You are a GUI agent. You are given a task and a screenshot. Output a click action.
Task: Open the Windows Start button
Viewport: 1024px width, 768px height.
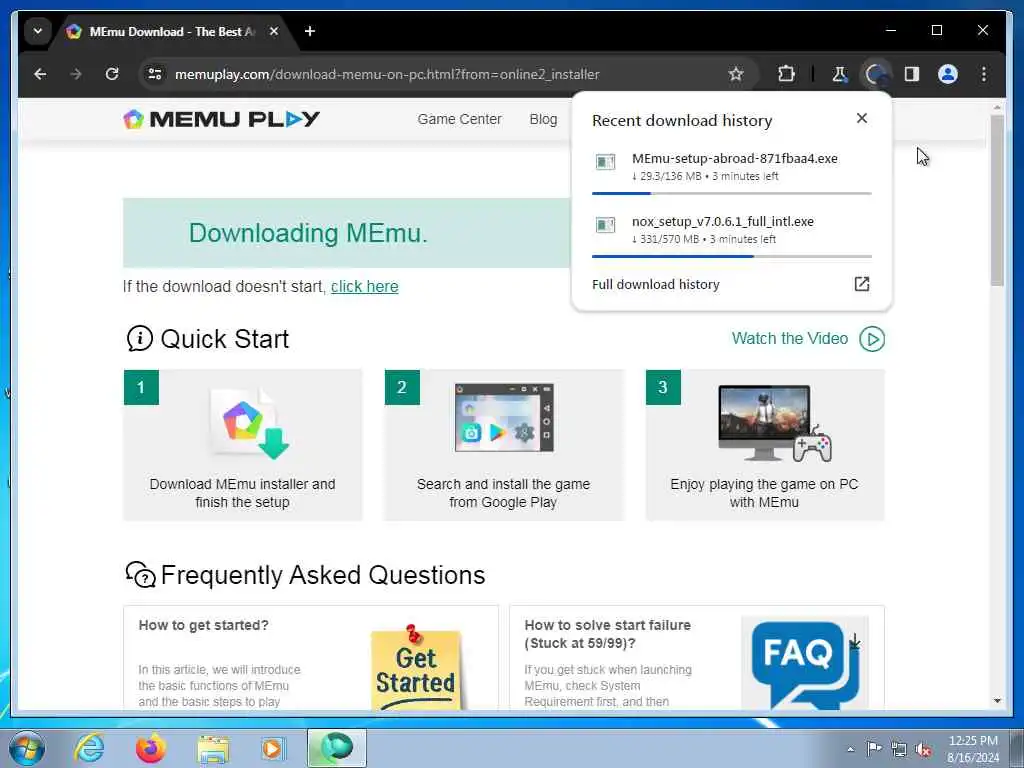tap(26, 748)
